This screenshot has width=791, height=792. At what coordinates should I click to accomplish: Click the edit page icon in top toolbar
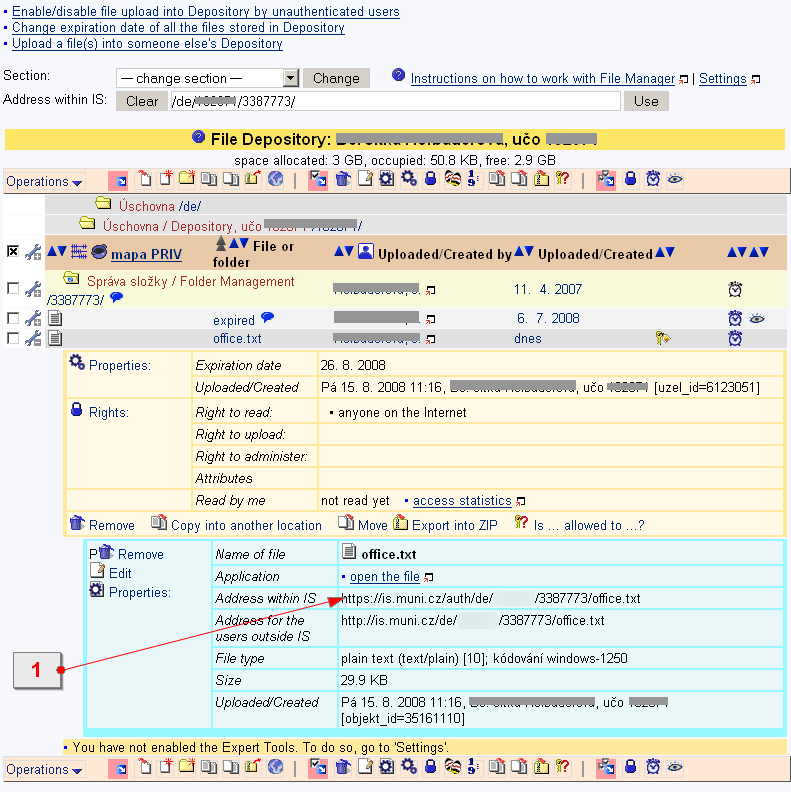click(365, 179)
